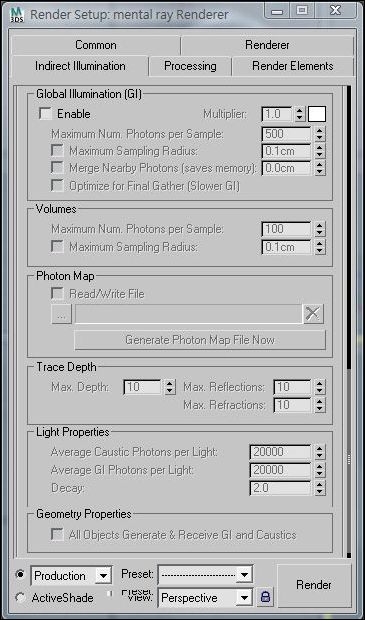Open the Processing tab
This screenshot has width=365, height=620.
(190, 66)
